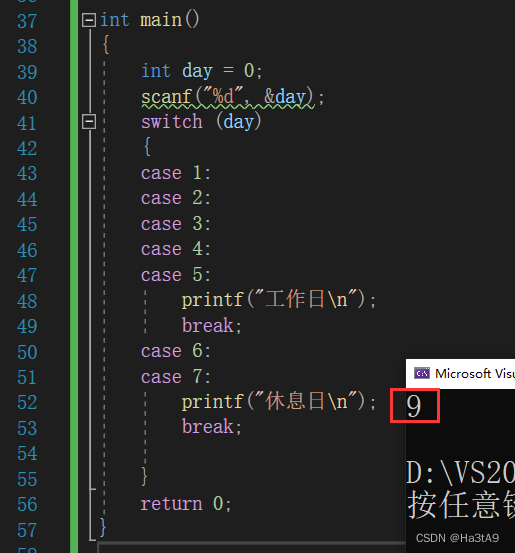Click the 'case 3:' label
515x553 pixels.
point(176,224)
